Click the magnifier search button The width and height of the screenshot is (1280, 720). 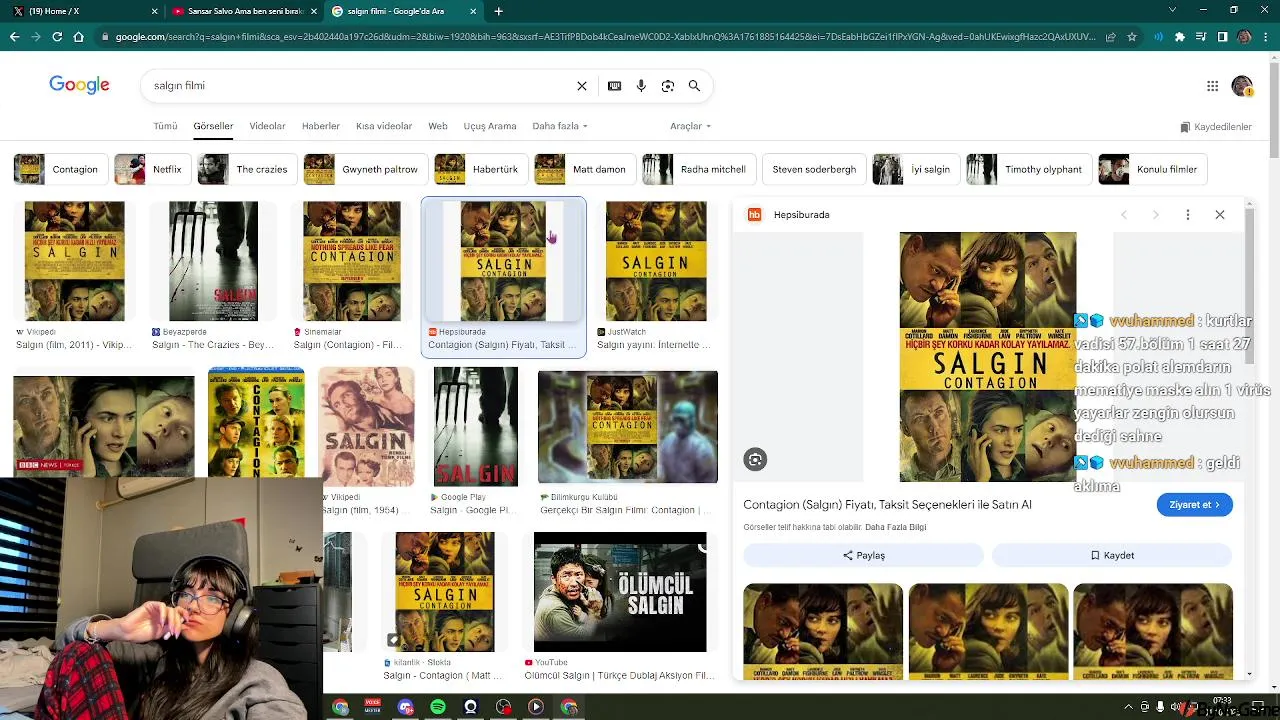(x=694, y=86)
